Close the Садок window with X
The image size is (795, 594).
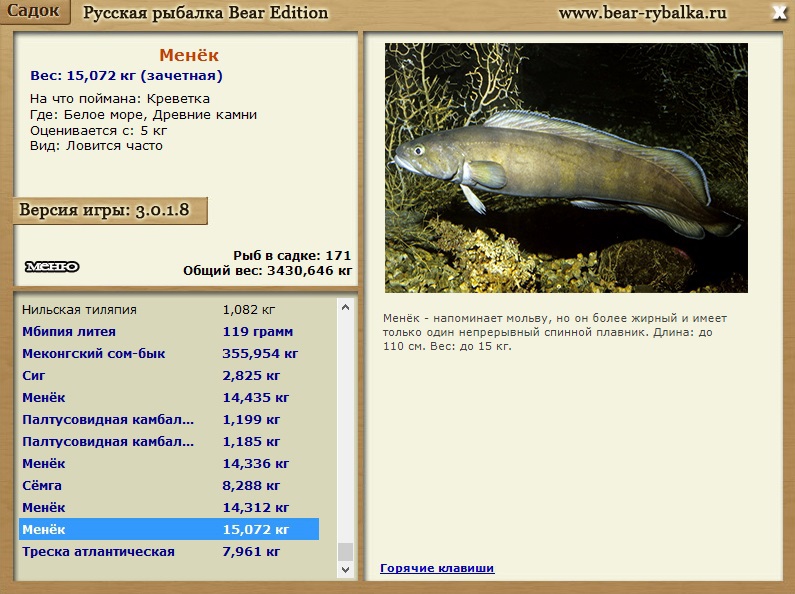tap(778, 13)
